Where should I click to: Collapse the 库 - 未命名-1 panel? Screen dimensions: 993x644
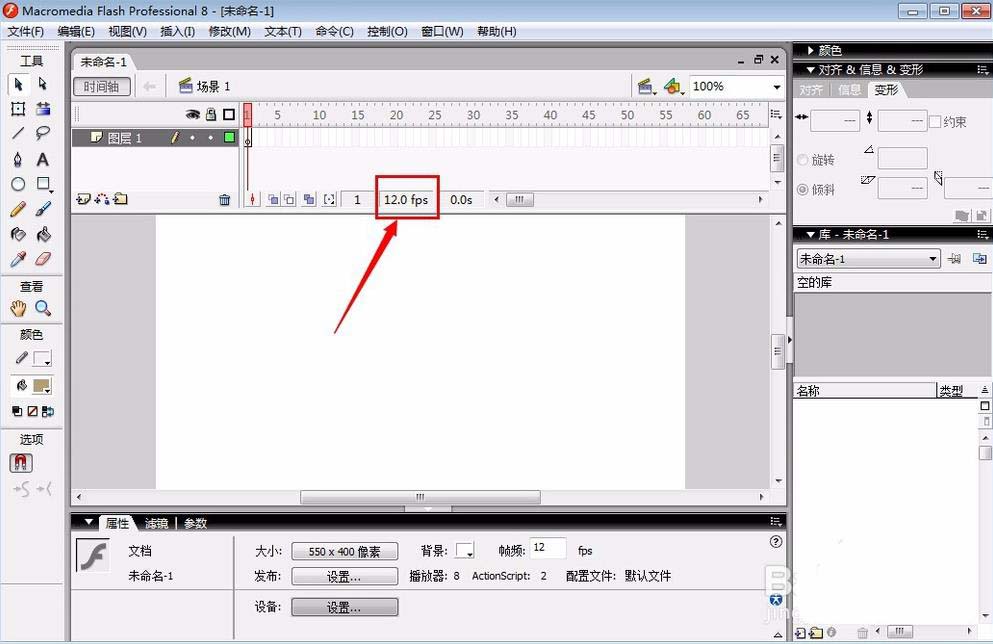(x=811, y=235)
